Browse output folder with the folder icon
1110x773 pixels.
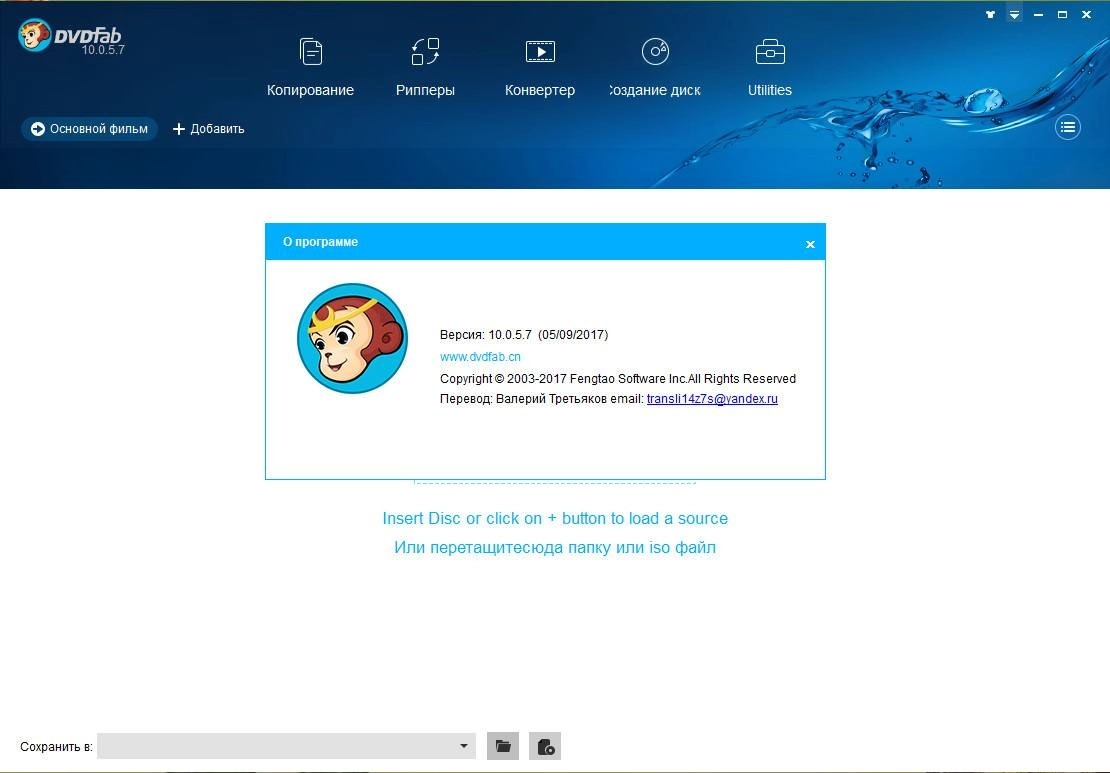click(503, 746)
